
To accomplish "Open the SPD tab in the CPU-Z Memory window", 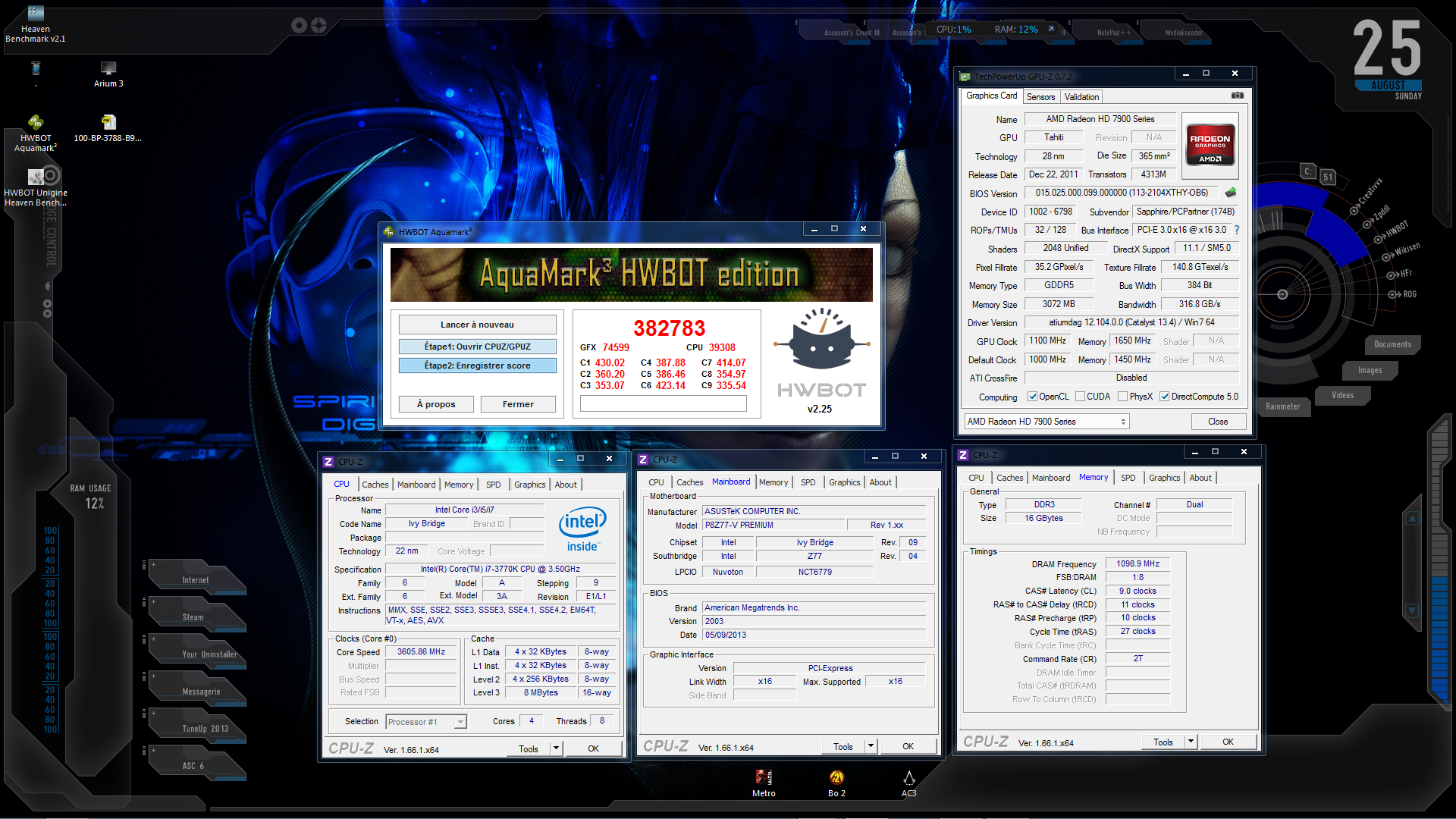I will pos(1128,478).
